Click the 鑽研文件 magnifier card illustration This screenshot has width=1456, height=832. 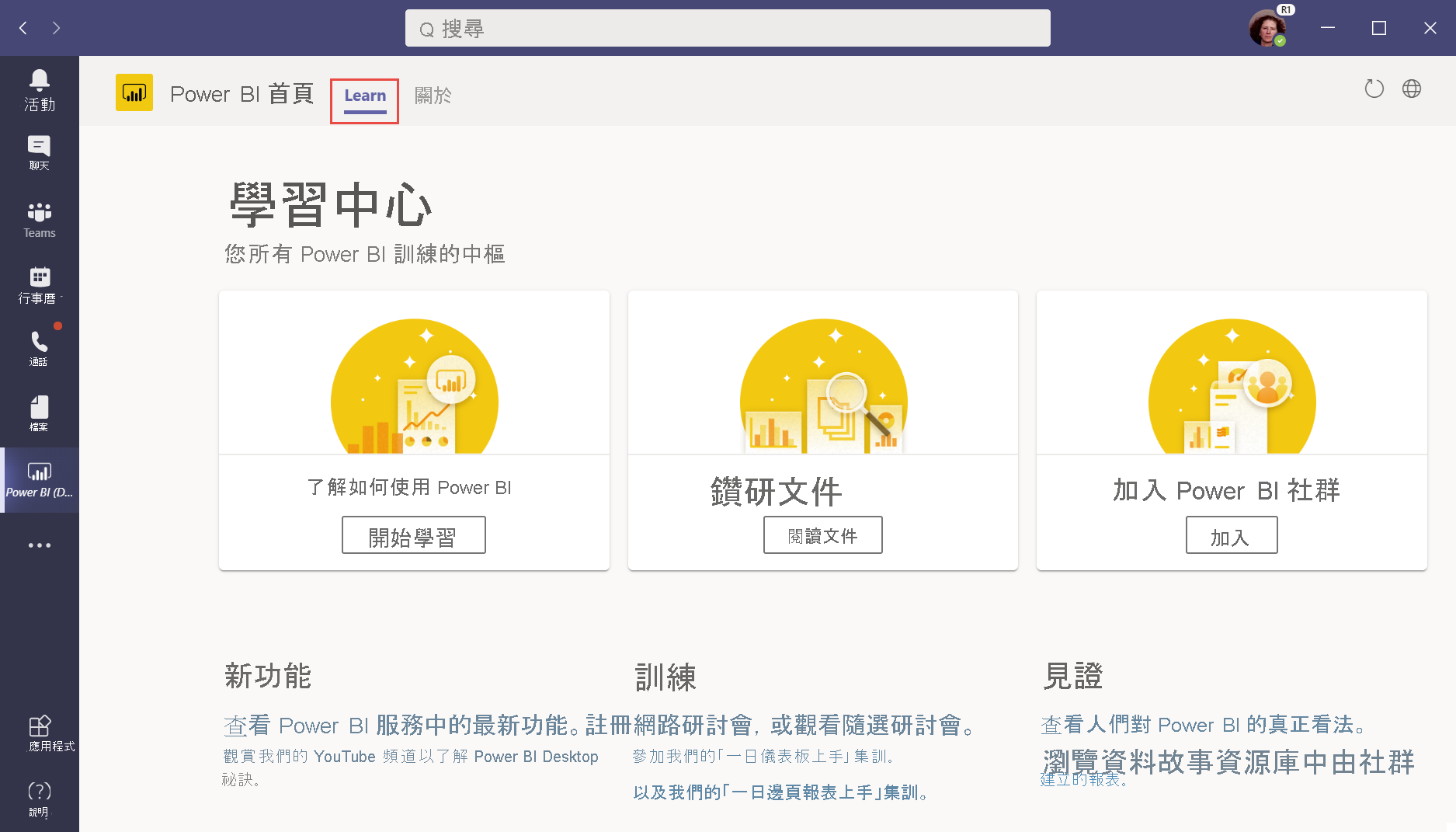pos(824,386)
